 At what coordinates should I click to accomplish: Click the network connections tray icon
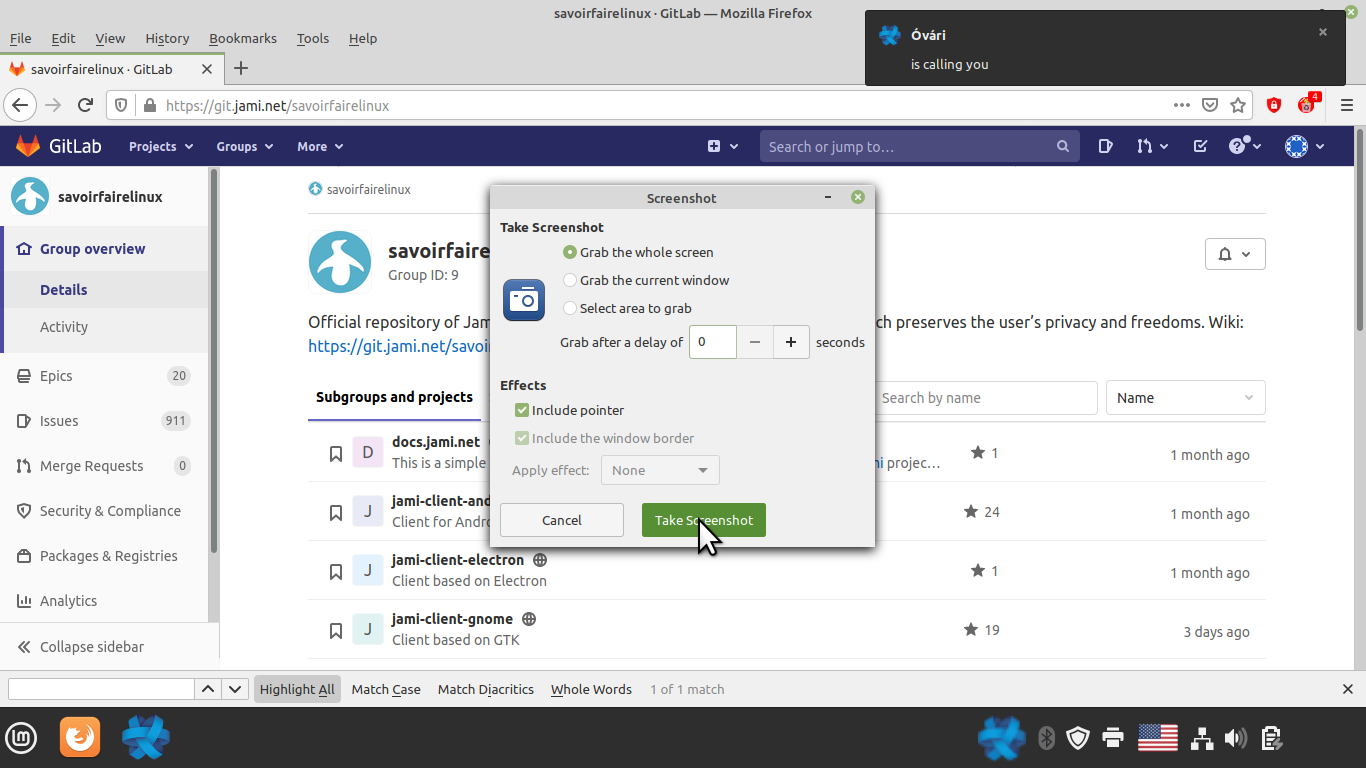[x=1202, y=738]
